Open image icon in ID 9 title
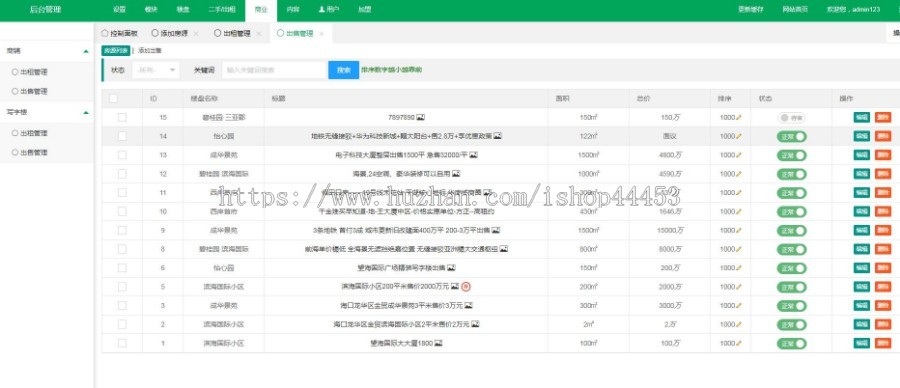 496,230
